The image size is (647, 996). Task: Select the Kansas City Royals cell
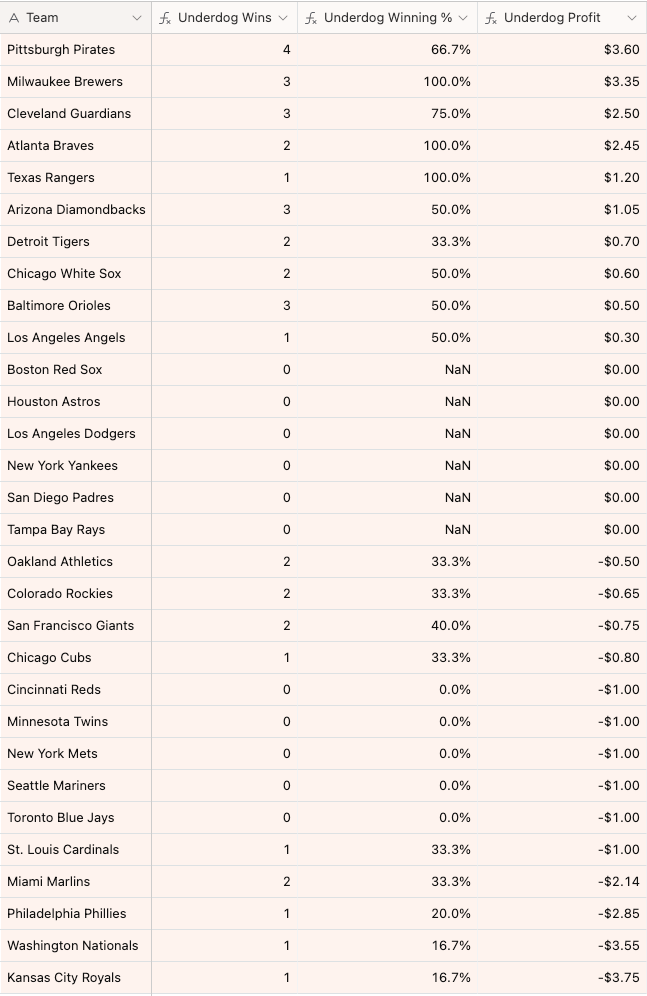64,978
